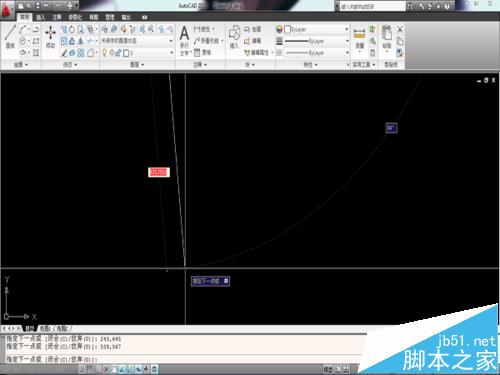Open the Insert (插入) block tool

pyautogui.click(x=234, y=37)
